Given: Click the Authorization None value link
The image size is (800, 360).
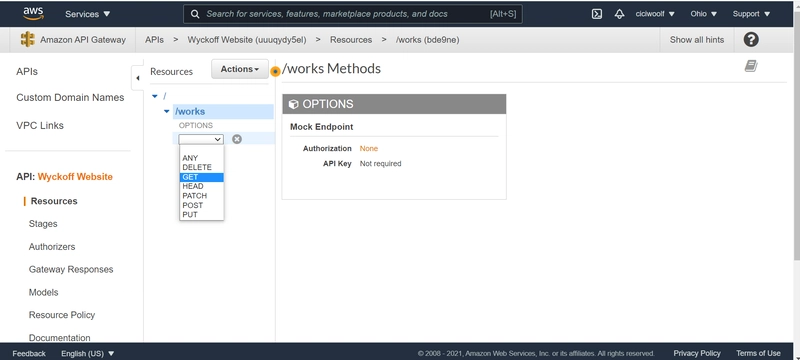Looking at the screenshot, I should (x=368, y=148).
